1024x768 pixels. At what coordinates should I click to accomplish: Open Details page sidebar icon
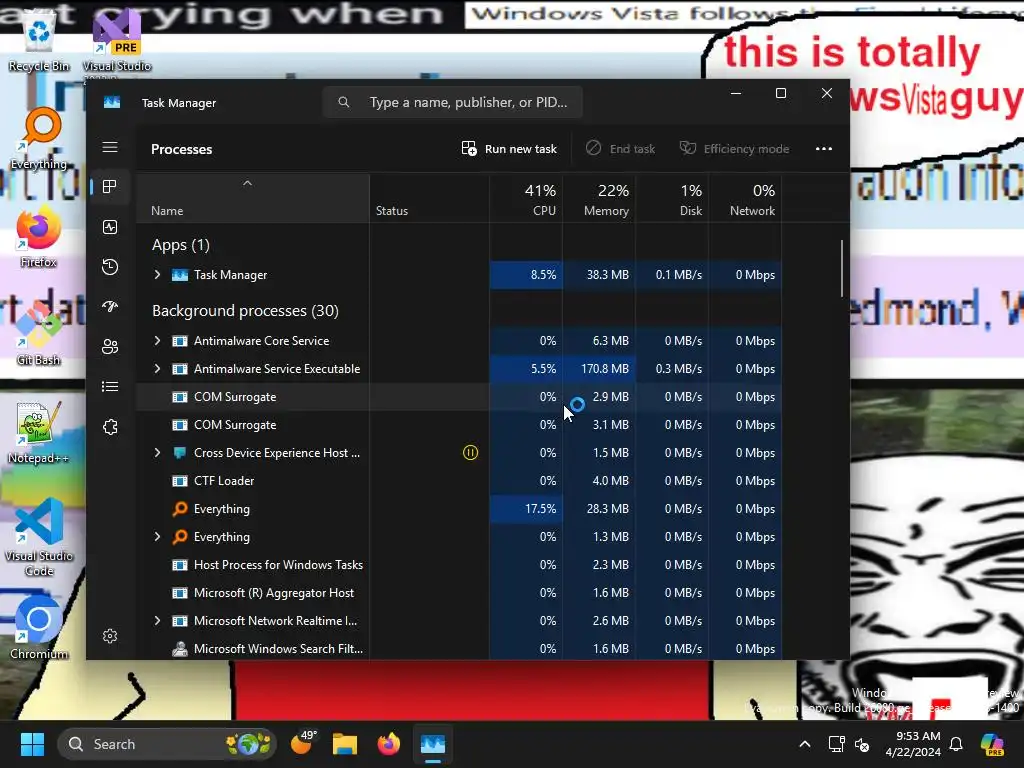(x=110, y=387)
